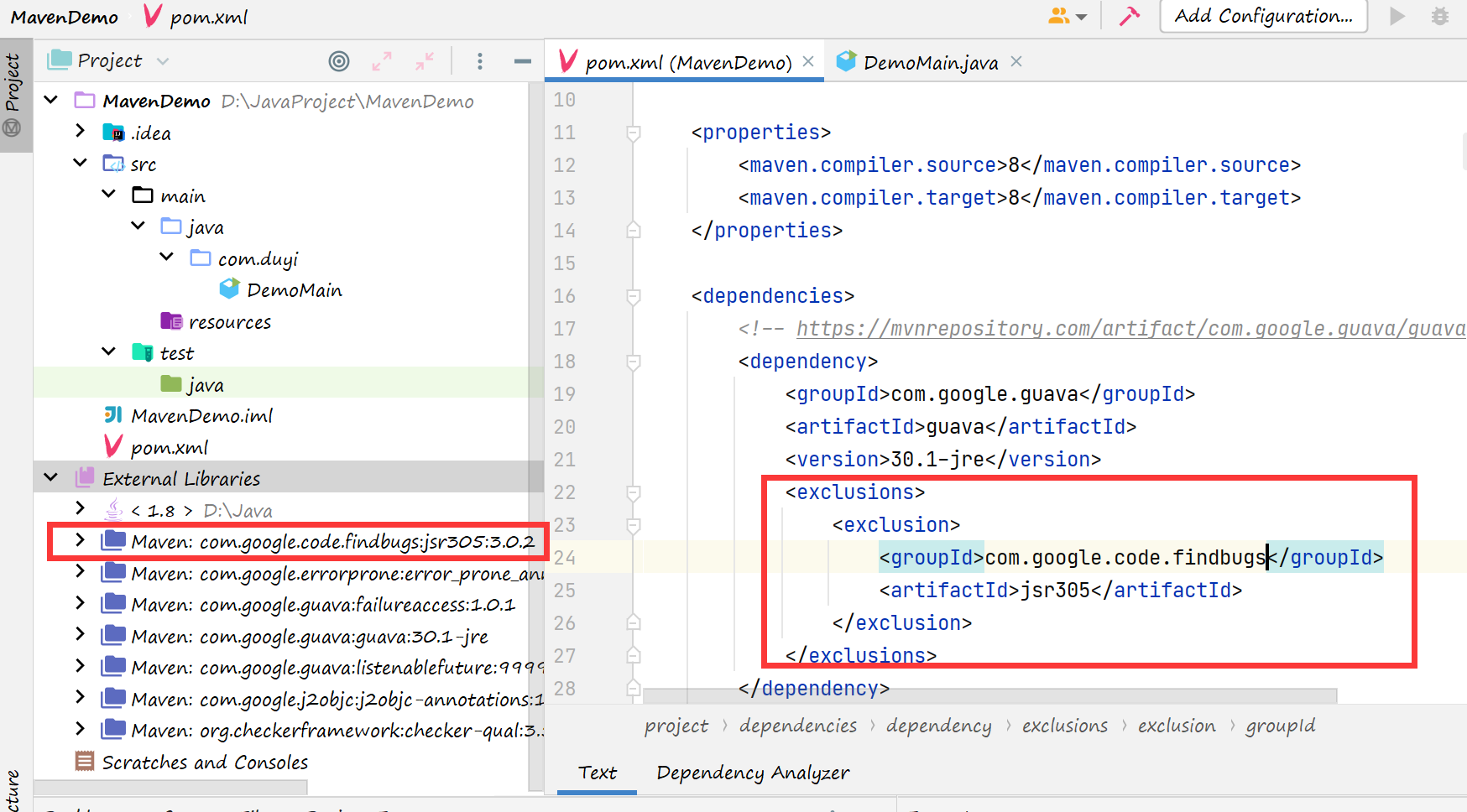Click the circular M icon in left strip
1467x812 pixels.
12,128
